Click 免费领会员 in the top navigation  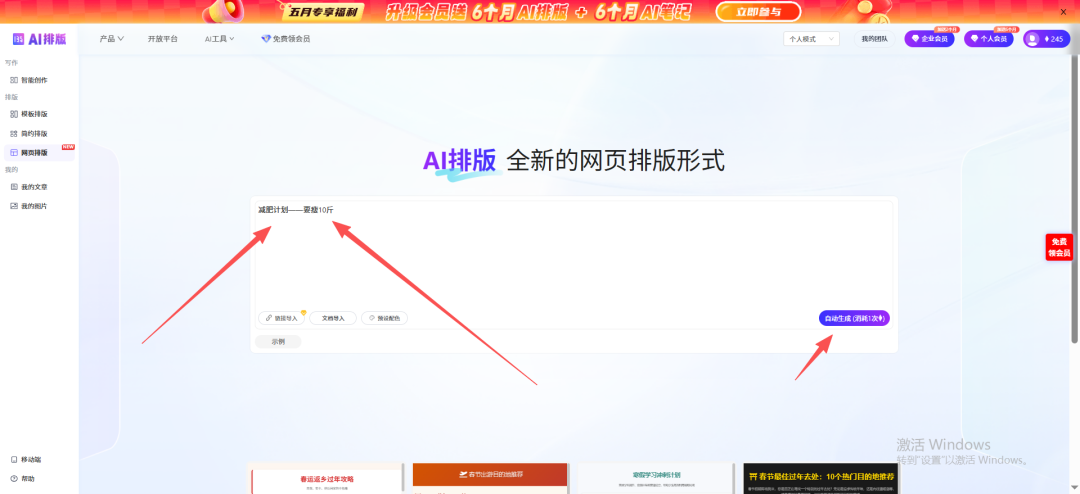[291, 39]
